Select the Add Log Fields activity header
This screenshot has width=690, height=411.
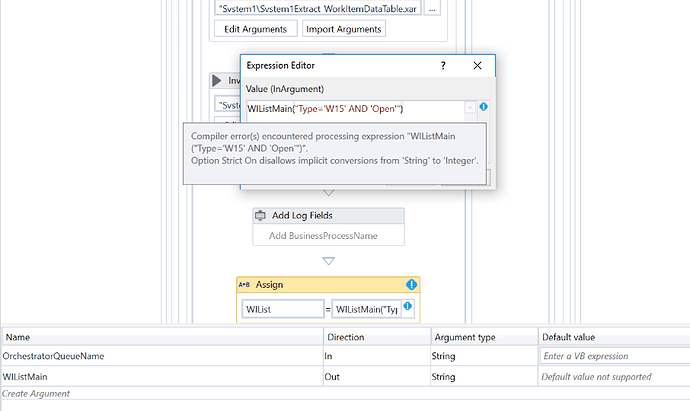coord(328,216)
